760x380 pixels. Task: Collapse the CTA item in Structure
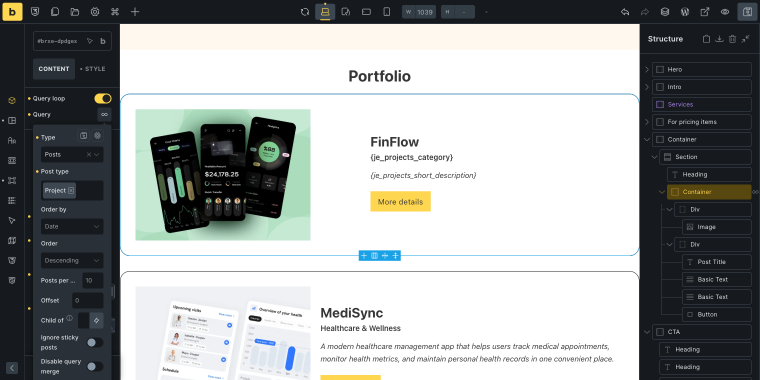647,332
